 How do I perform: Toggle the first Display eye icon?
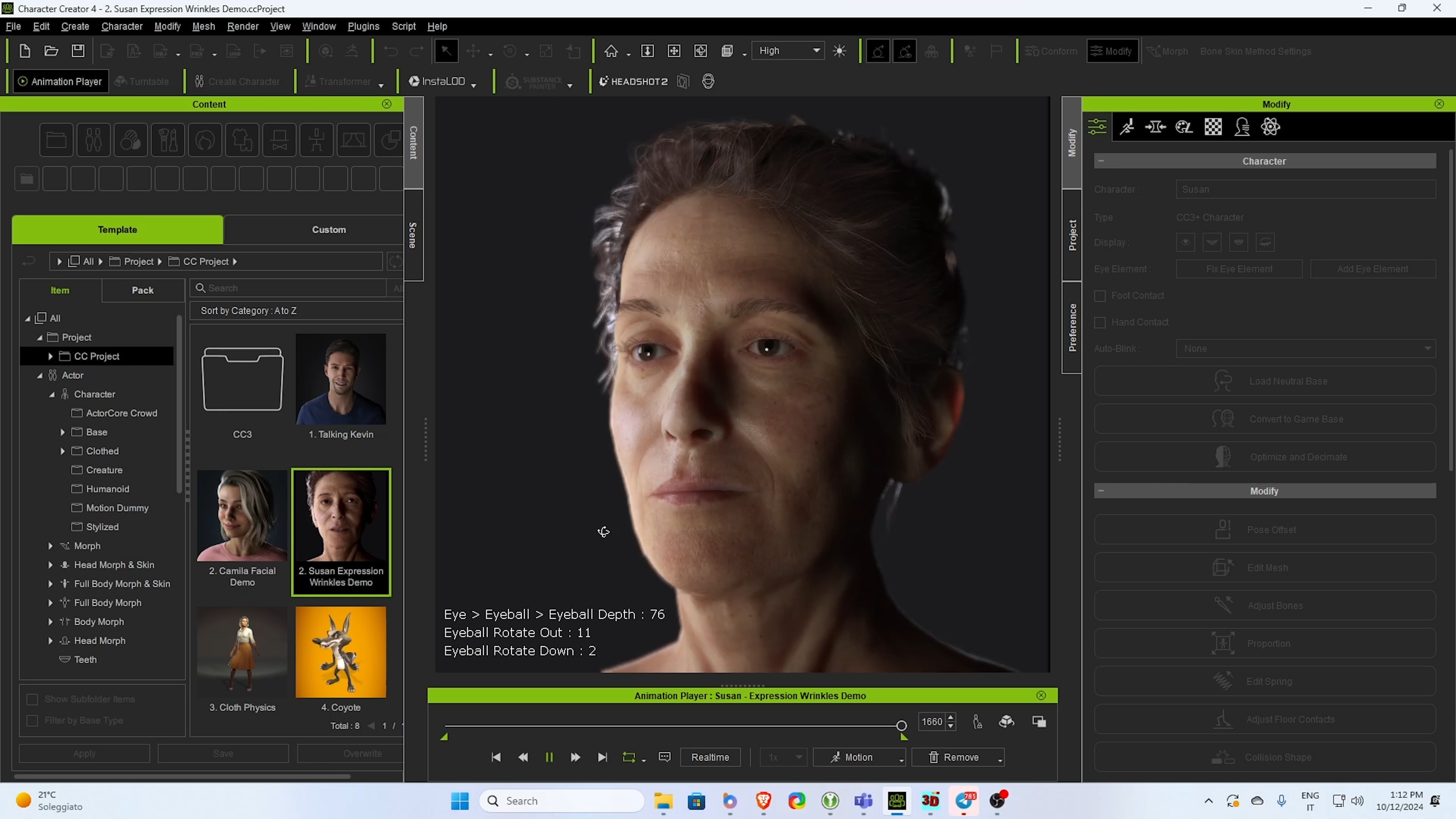point(1186,243)
